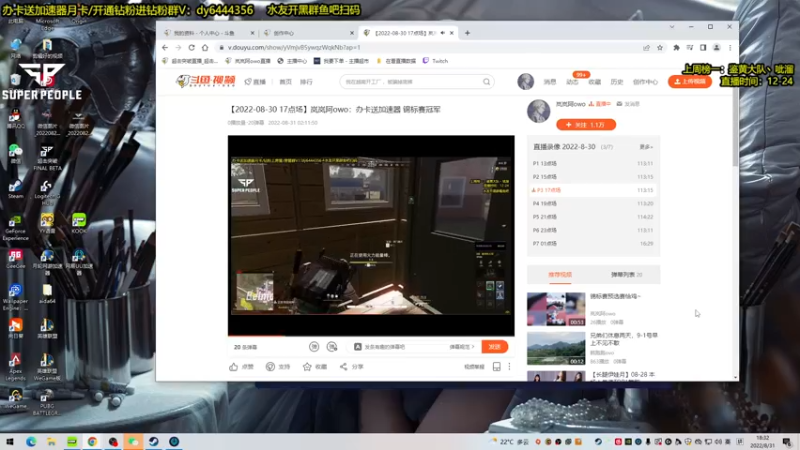Click the orange 发送 send button
800x450 pixels.
[494, 347]
